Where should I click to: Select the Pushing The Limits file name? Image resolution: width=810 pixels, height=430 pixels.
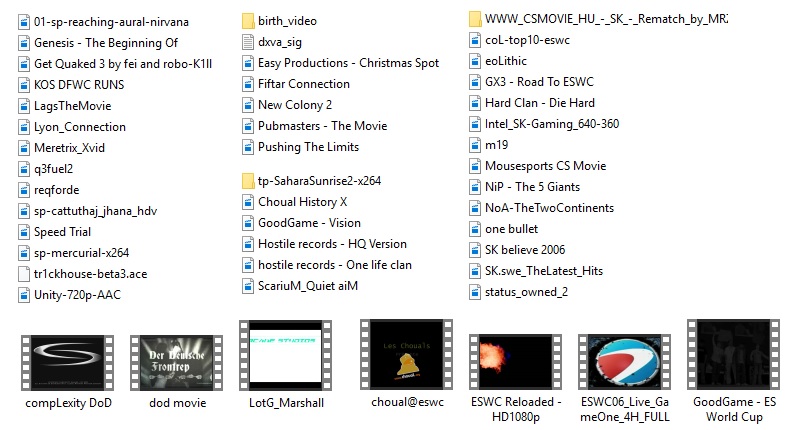click(x=308, y=147)
